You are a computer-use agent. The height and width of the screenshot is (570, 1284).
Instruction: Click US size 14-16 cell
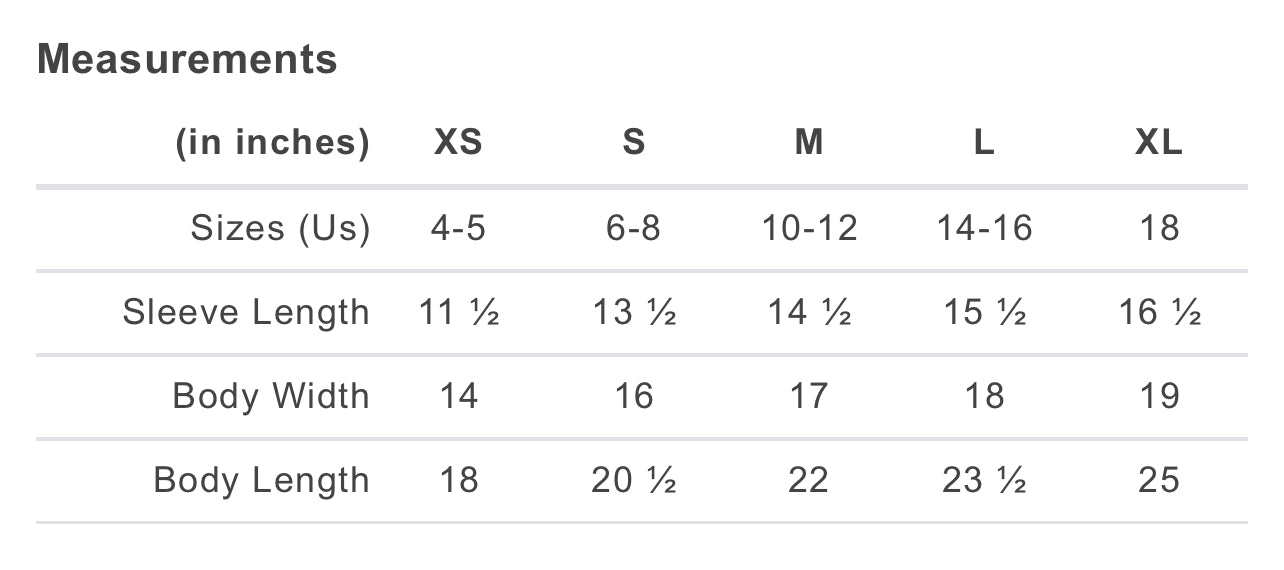[984, 229]
